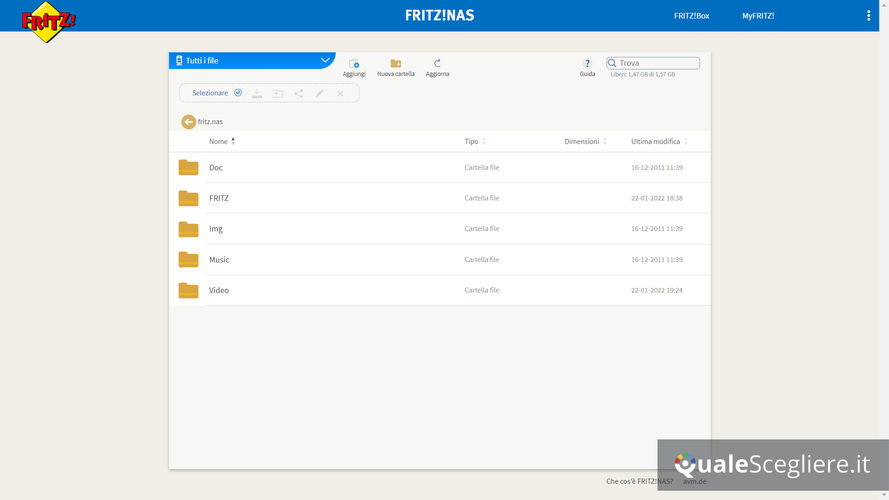Click the Trova search field
Screen dimensions: 889x500
click(657, 63)
